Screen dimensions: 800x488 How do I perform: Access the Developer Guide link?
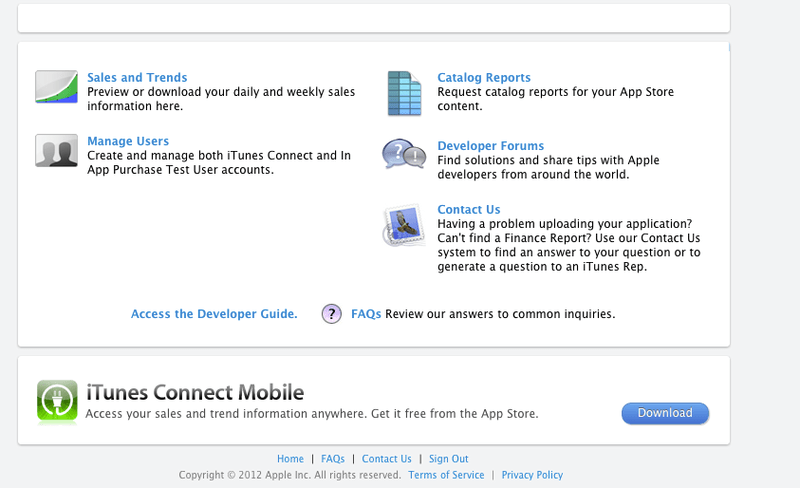[214, 314]
